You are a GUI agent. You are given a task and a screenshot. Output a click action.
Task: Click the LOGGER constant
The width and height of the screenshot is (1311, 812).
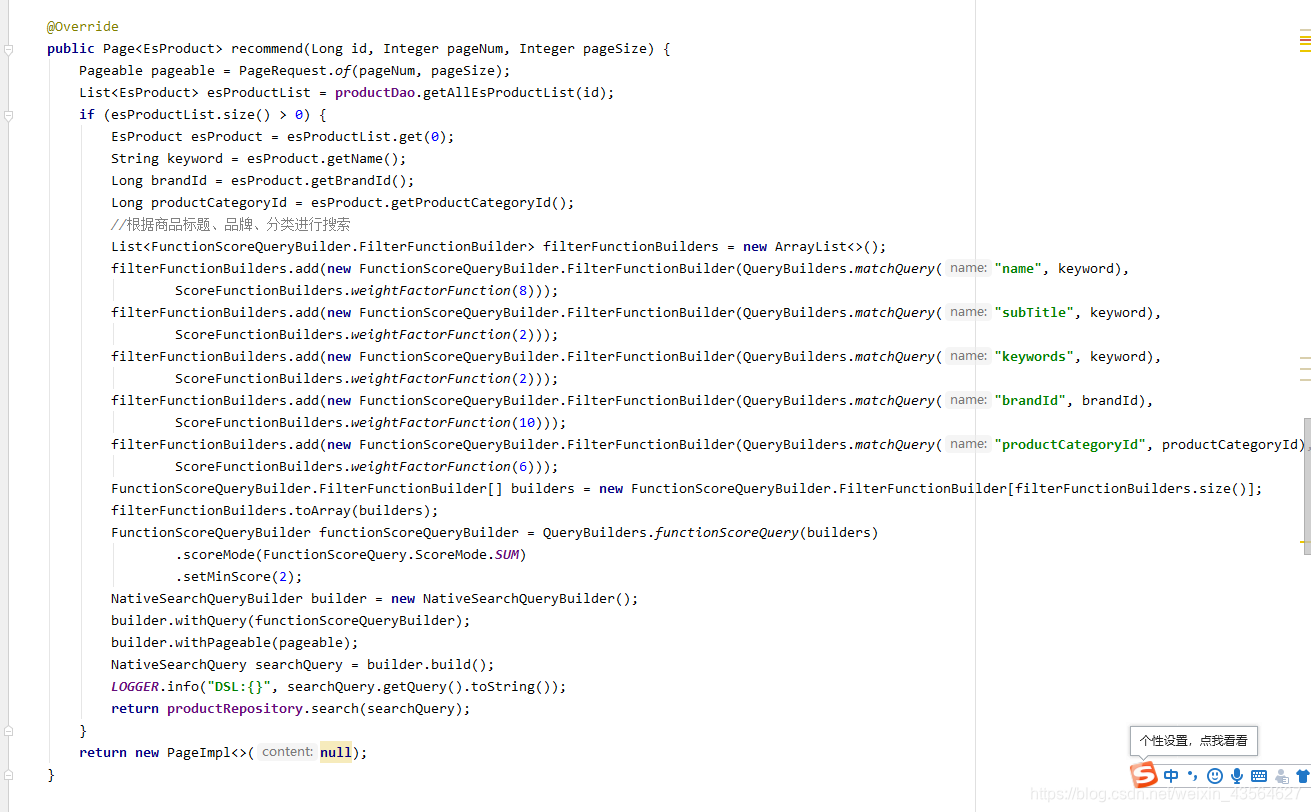pyautogui.click(x=135, y=687)
